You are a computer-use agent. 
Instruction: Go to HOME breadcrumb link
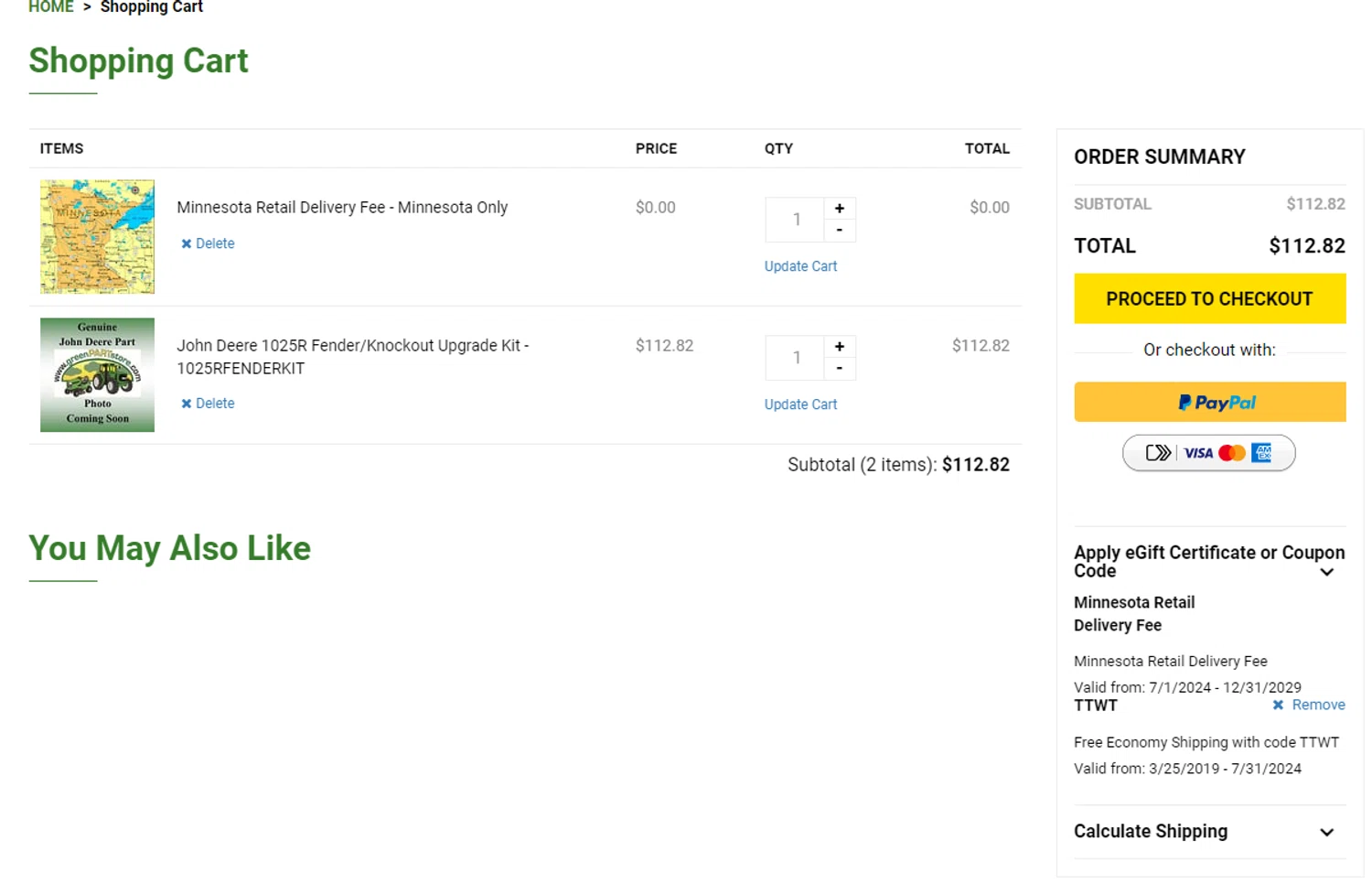50,7
